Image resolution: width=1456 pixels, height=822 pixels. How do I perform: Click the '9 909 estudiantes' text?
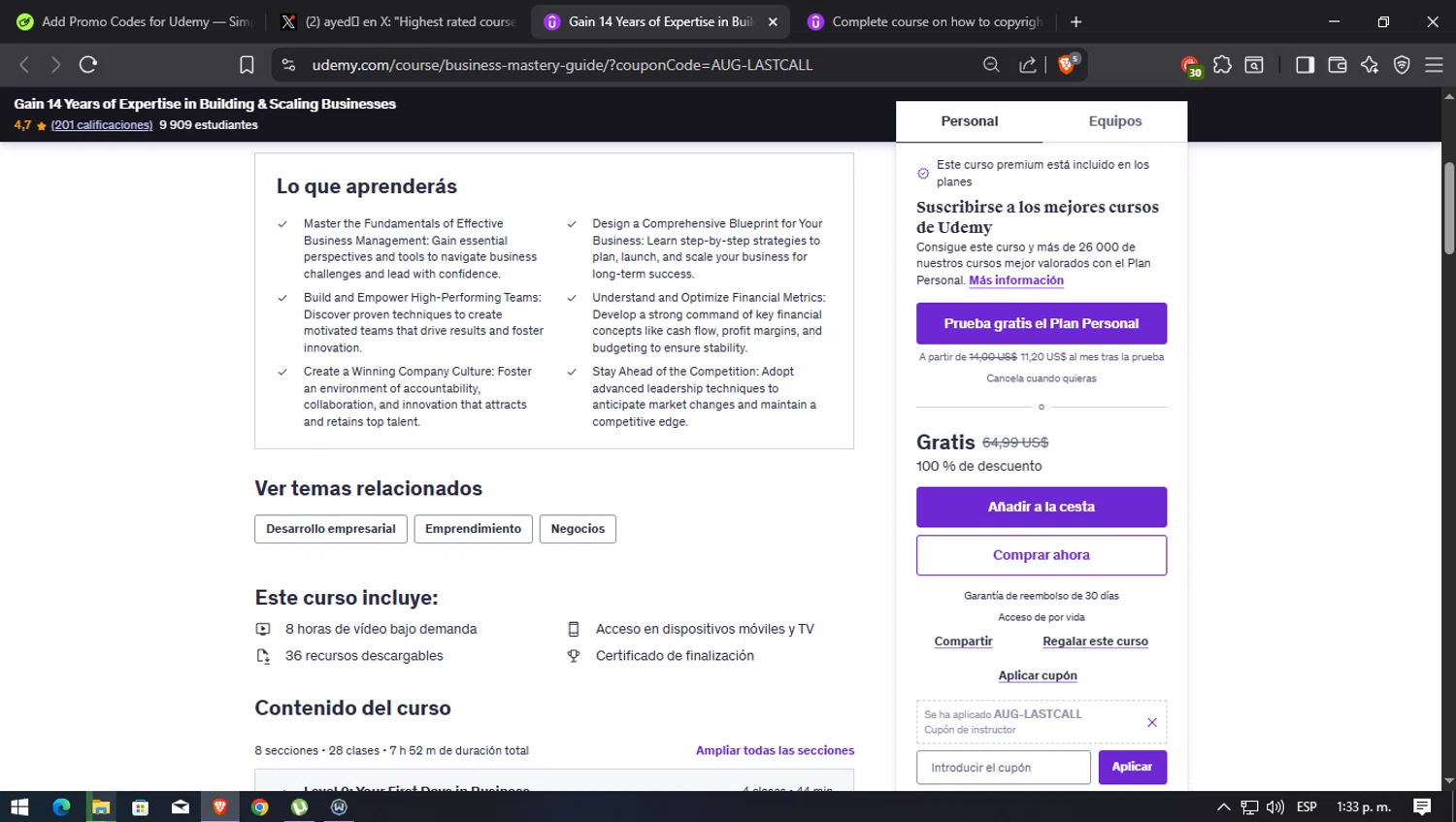(x=209, y=125)
